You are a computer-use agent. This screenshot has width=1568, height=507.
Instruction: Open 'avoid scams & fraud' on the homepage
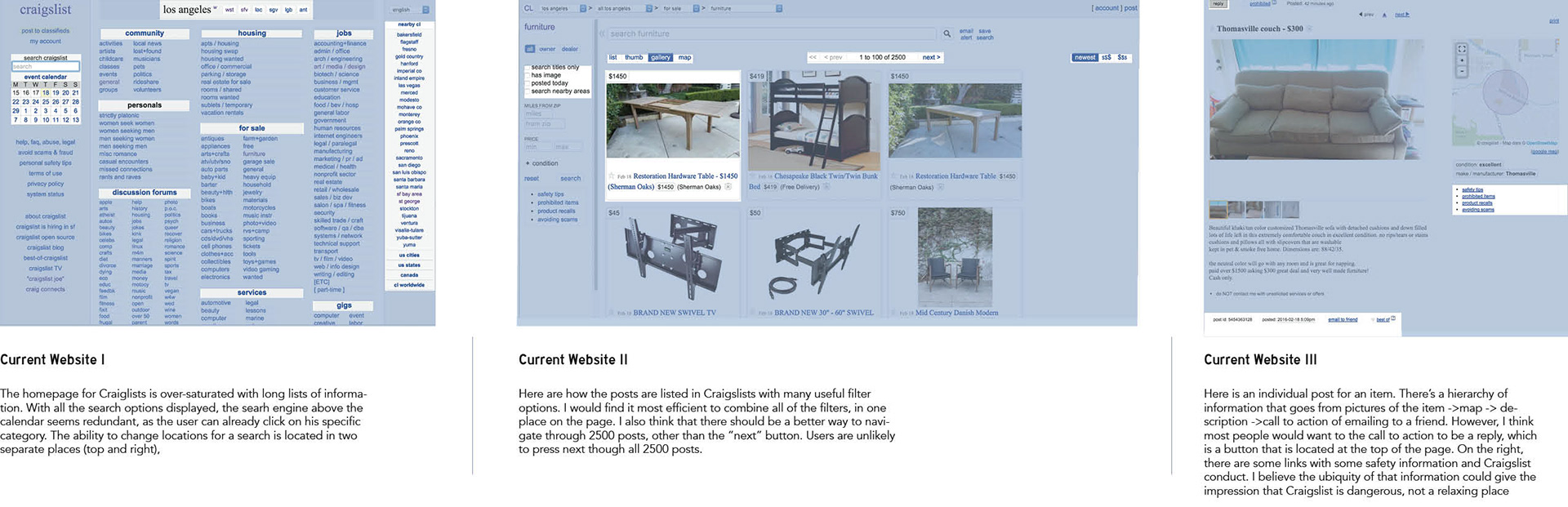(46, 153)
